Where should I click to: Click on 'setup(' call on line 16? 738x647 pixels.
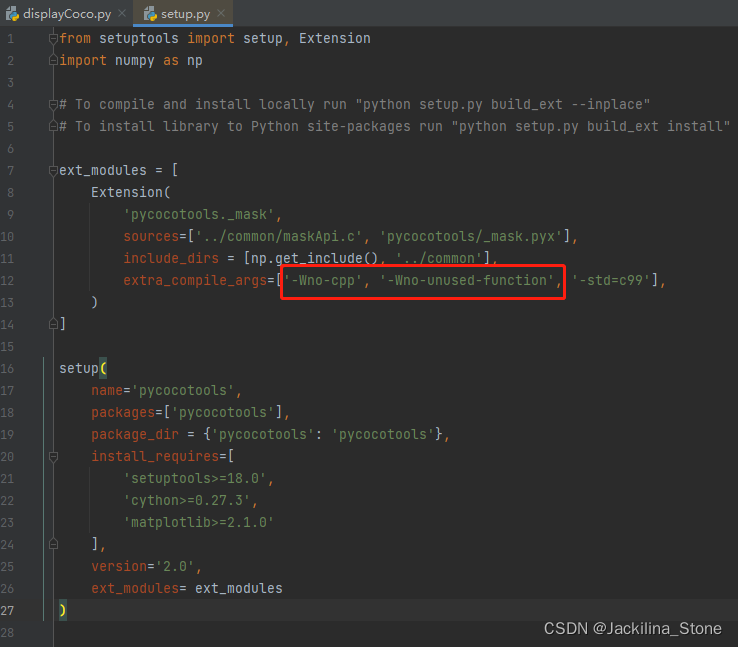(83, 368)
